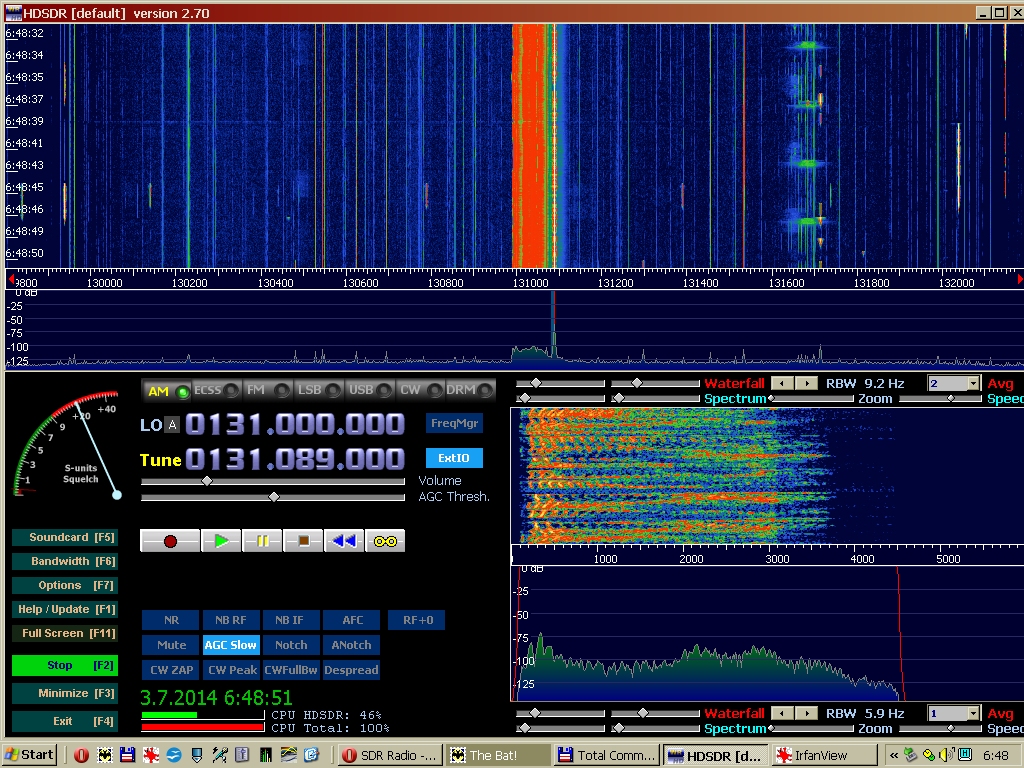Image resolution: width=1024 pixels, height=768 pixels.
Task: Toggle NR noise reduction
Action: (x=171, y=620)
